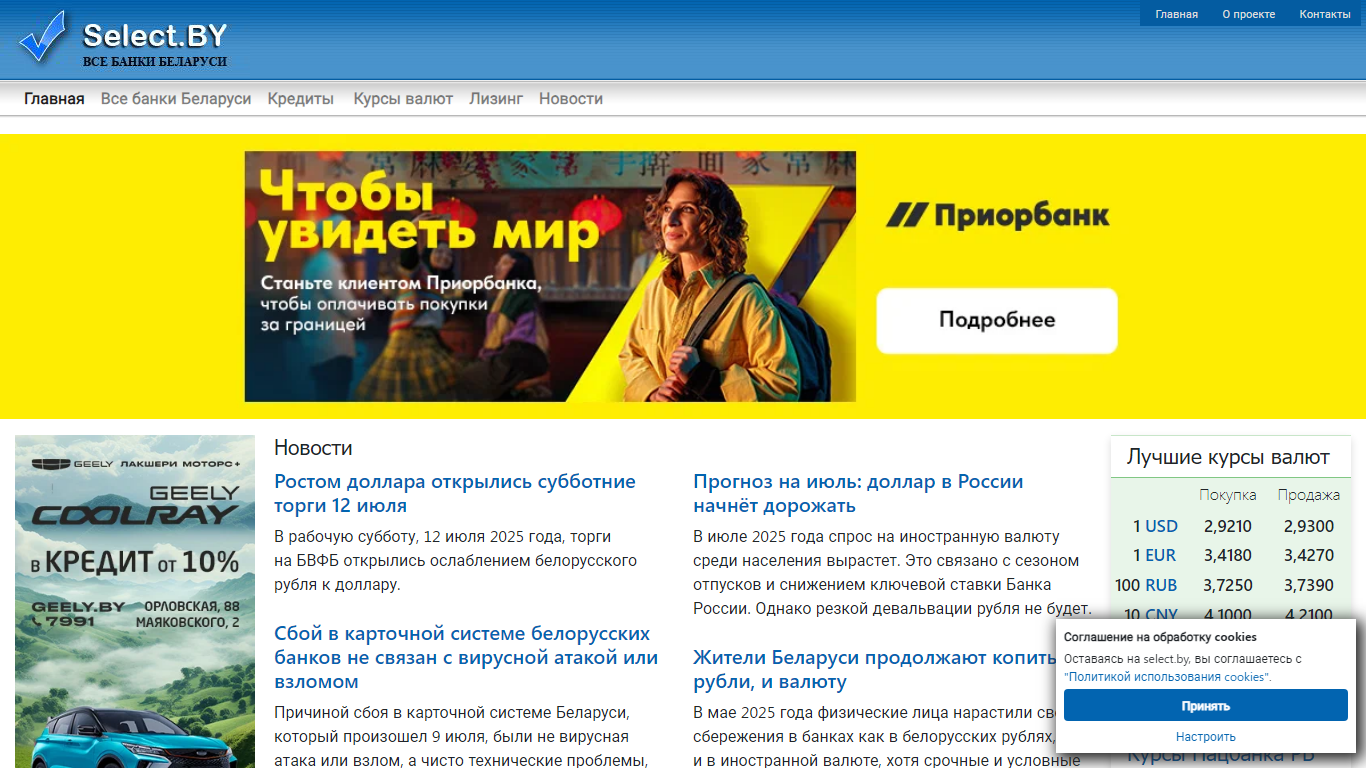
Task: Open the RUB currency link
Action: click(1161, 585)
